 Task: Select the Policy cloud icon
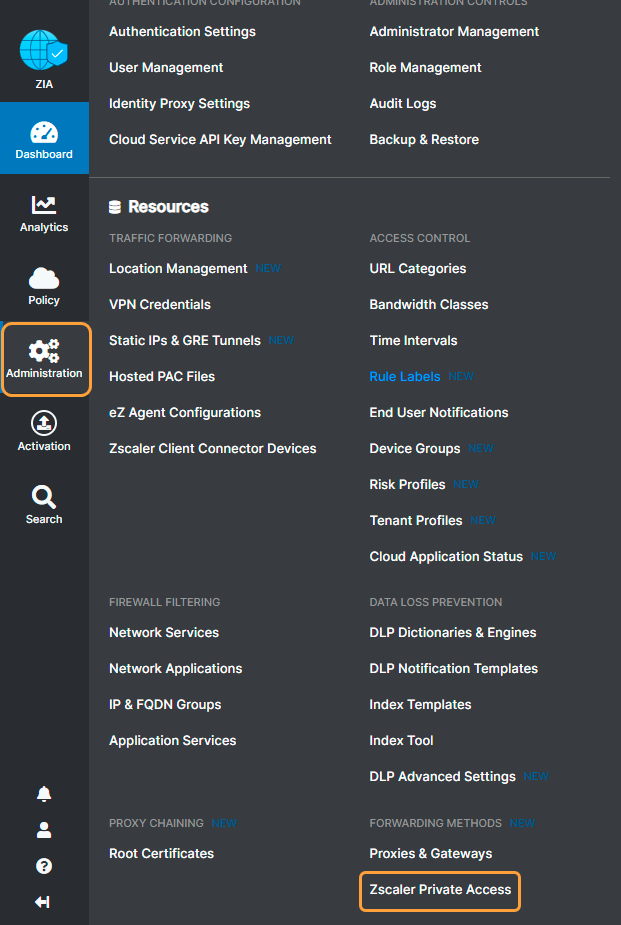(43, 286)
